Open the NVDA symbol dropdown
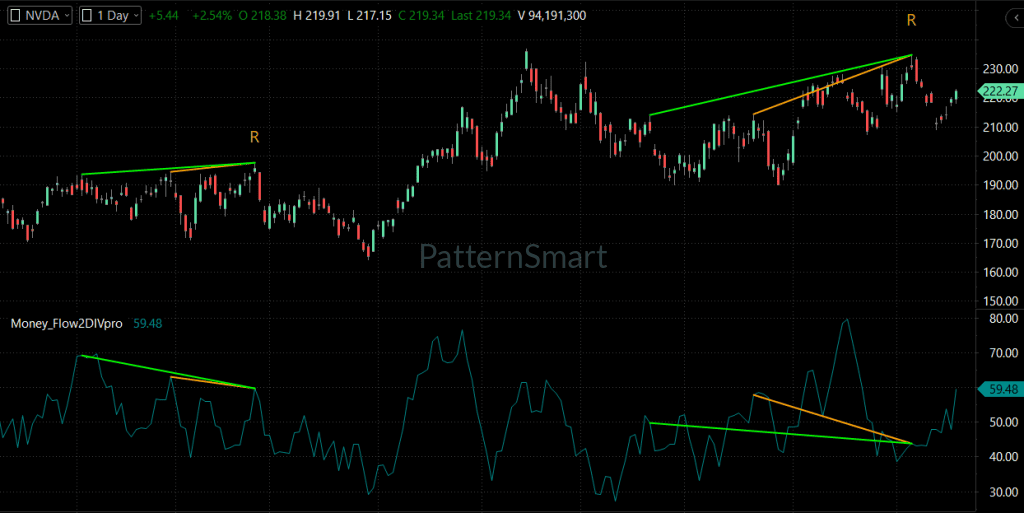 click(39, 16)
